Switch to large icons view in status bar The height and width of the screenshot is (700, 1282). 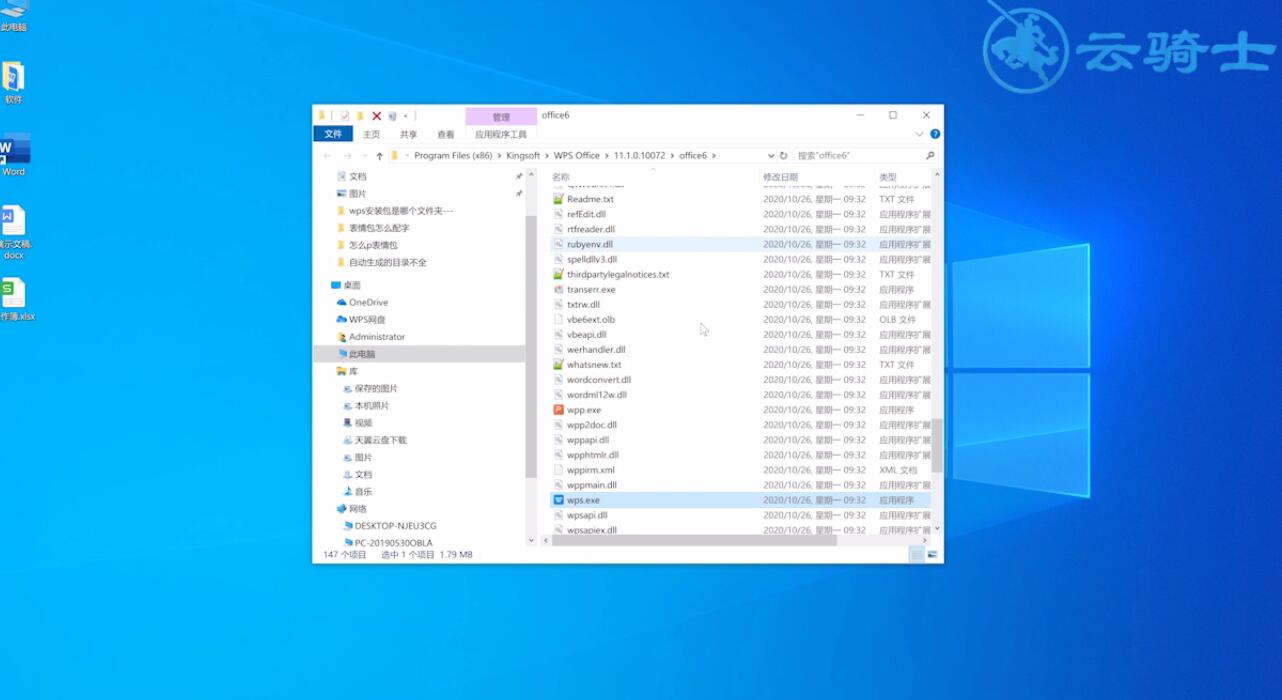[x=932, y=554]
